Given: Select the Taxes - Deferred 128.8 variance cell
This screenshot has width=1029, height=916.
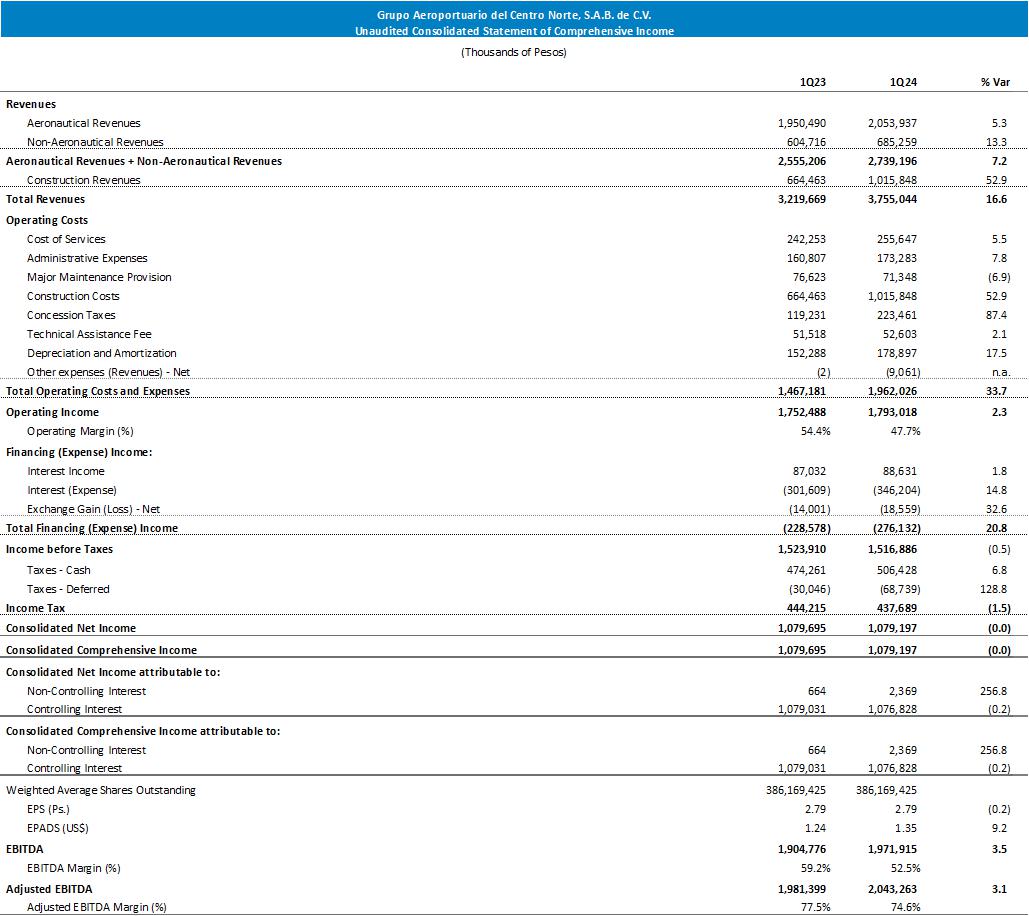Looking at the screenshot, I should tap(994, 589).
